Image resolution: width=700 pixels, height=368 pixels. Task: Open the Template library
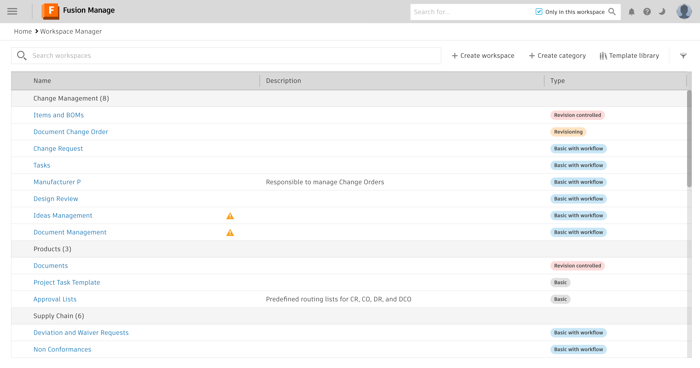[629, 56]
